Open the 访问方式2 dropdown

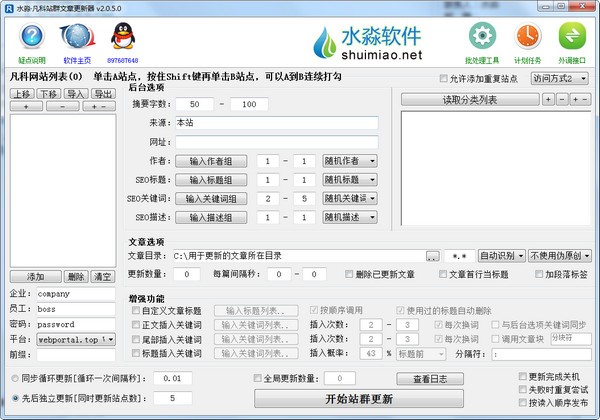click(560, 78)
